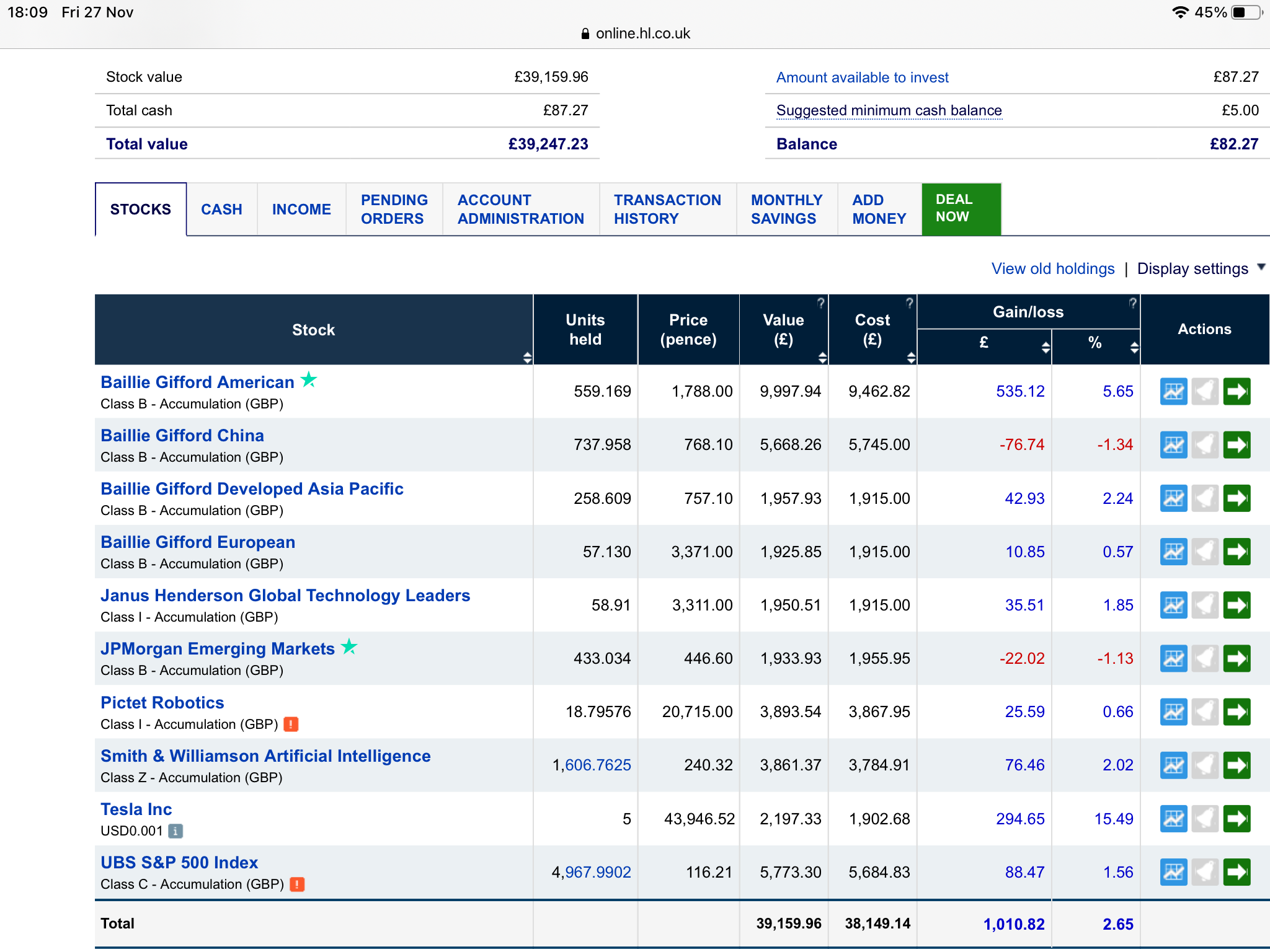Open the View old holdings link

1052,269
